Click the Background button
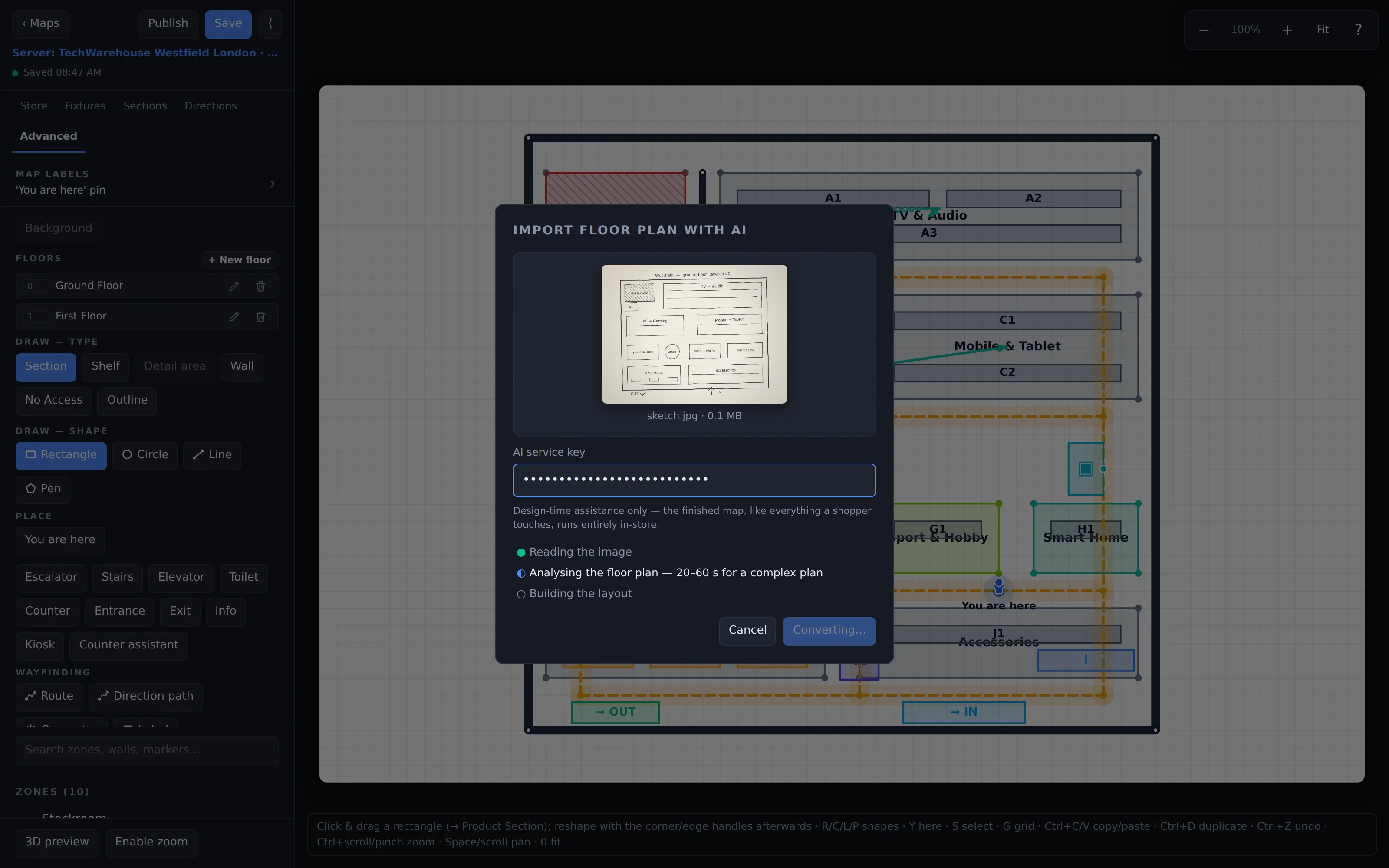Image resolution: width=1389 pixels, height=868 pixels. point(59,228)
